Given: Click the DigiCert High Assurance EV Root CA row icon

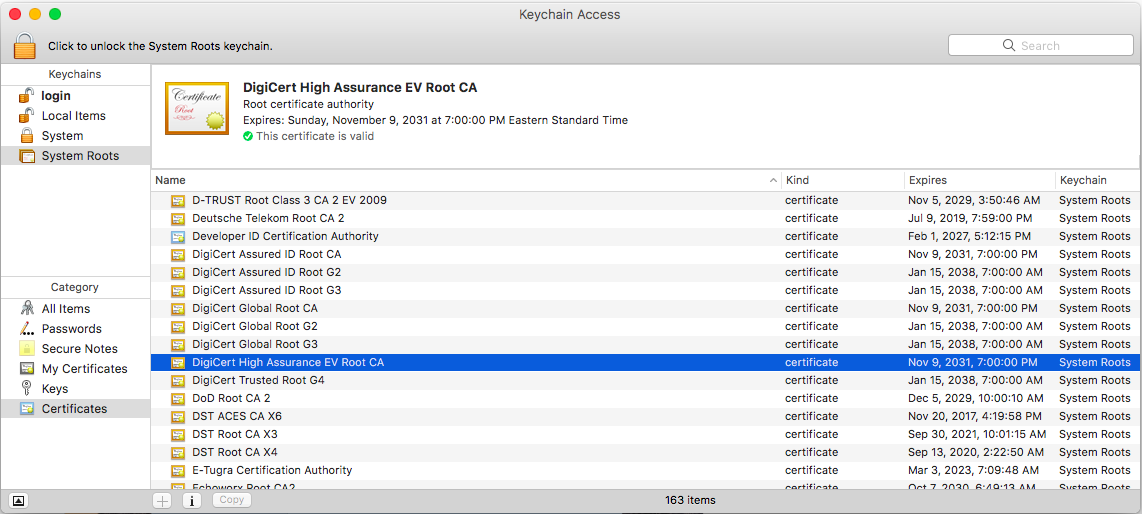Looking at the screenshot, I should 178,363.
